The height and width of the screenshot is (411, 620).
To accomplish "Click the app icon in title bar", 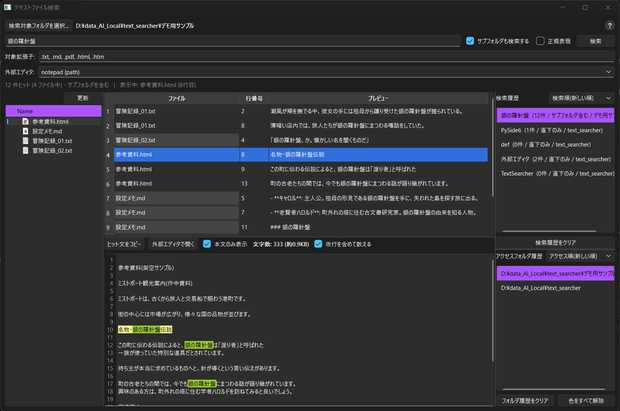I will click(8, 8).
